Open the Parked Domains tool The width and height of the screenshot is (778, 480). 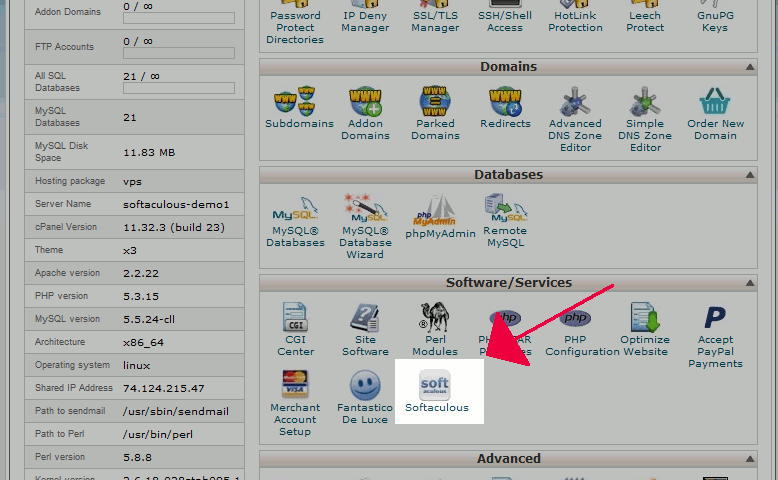coord(435,114)
